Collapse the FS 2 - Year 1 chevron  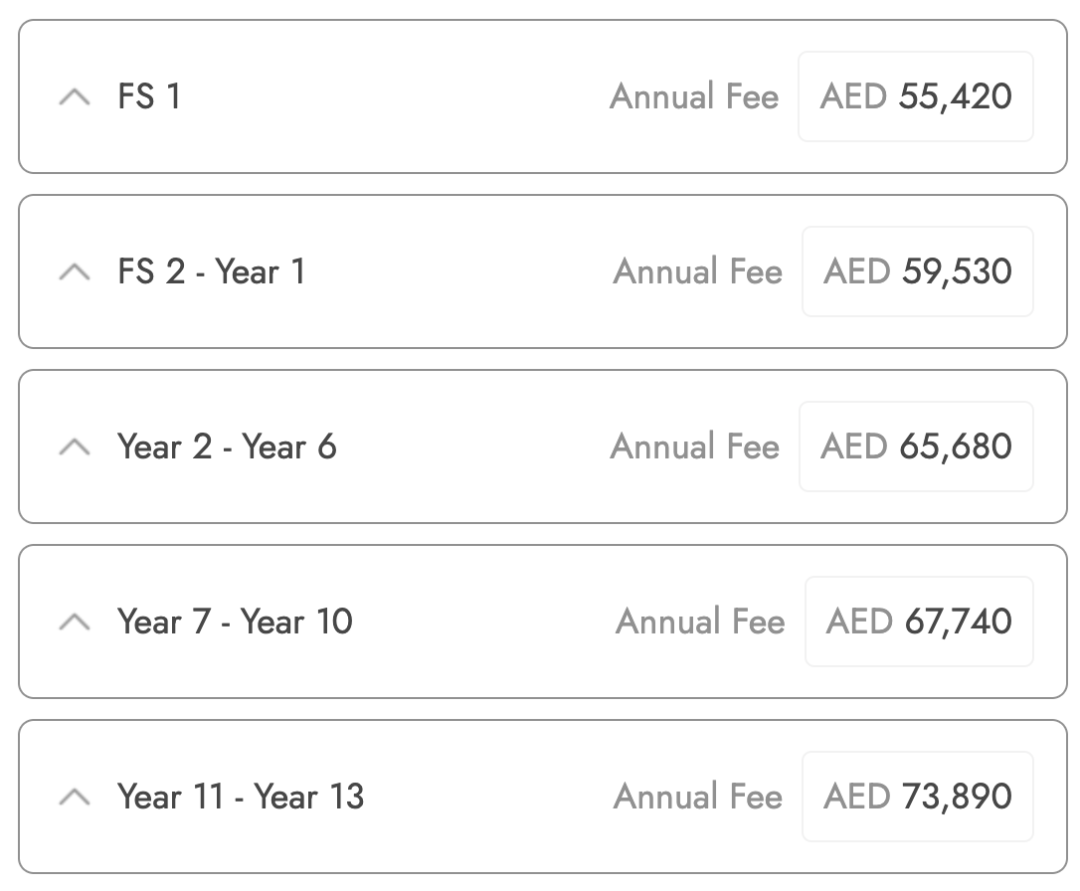74,272
